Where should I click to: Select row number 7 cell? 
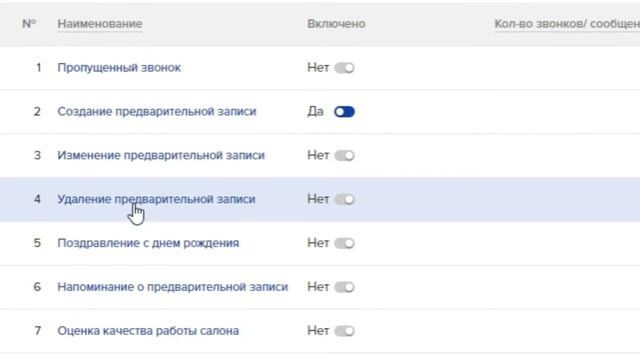[37, 331]
